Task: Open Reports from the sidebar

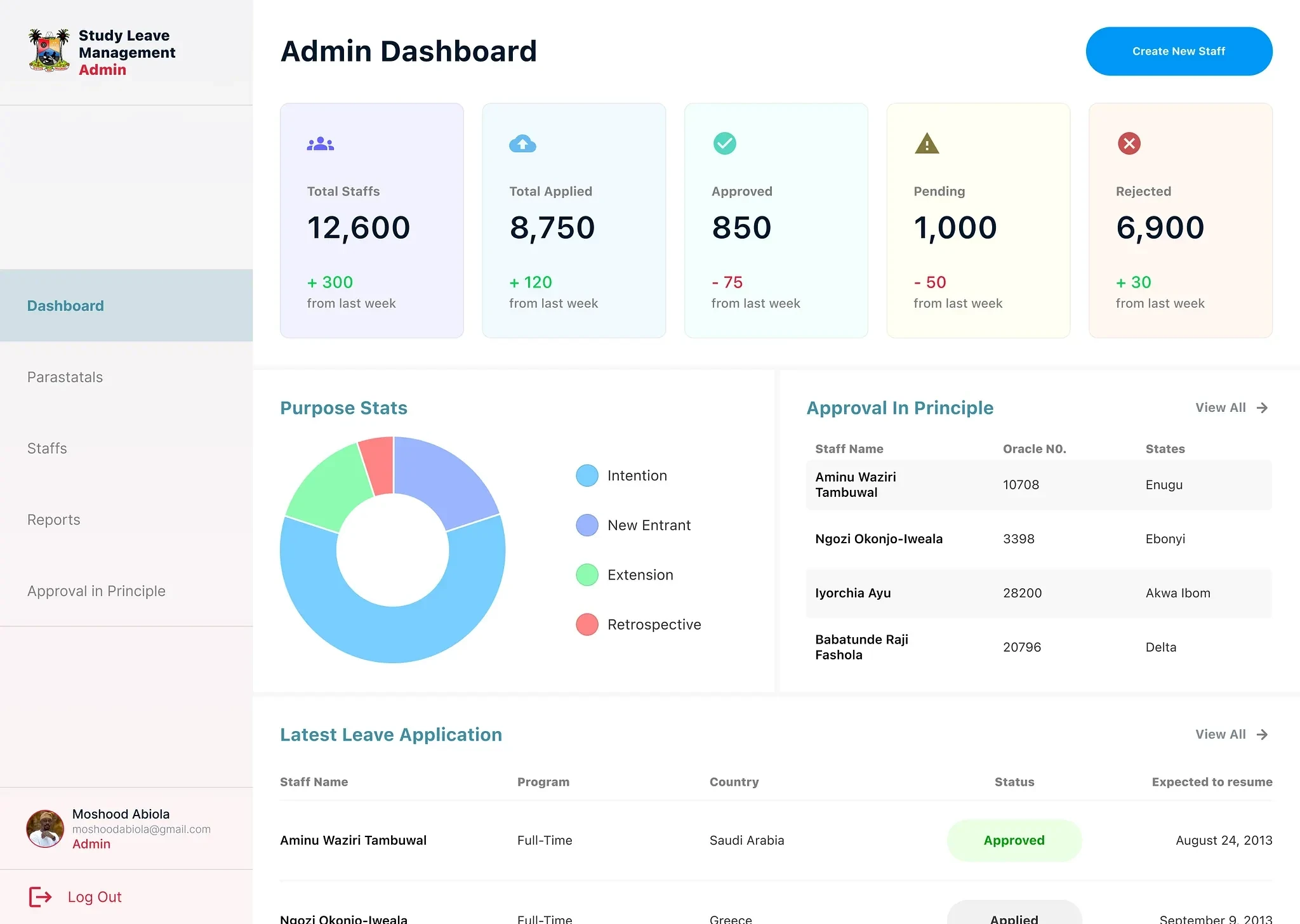Action: point(54,520)
